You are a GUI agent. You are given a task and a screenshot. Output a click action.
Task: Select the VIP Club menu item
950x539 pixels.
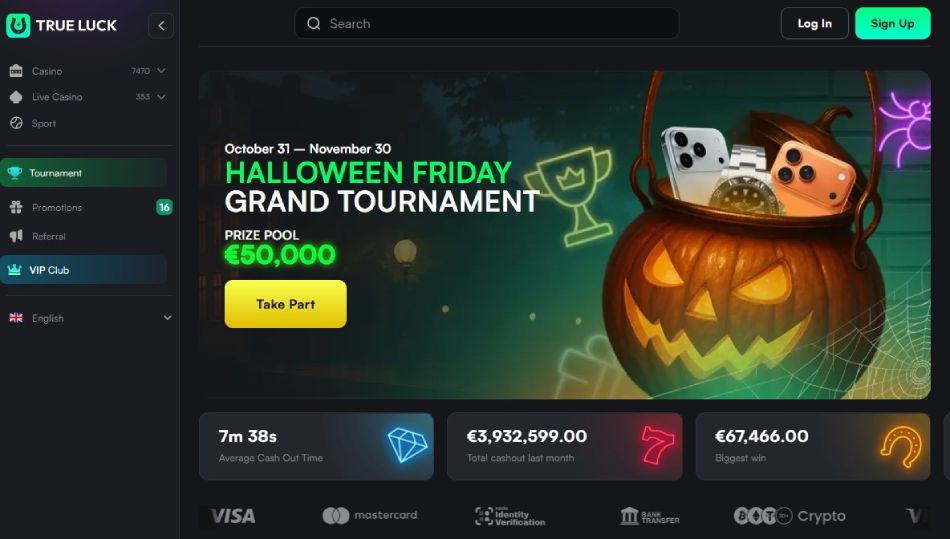coord(84,270)
